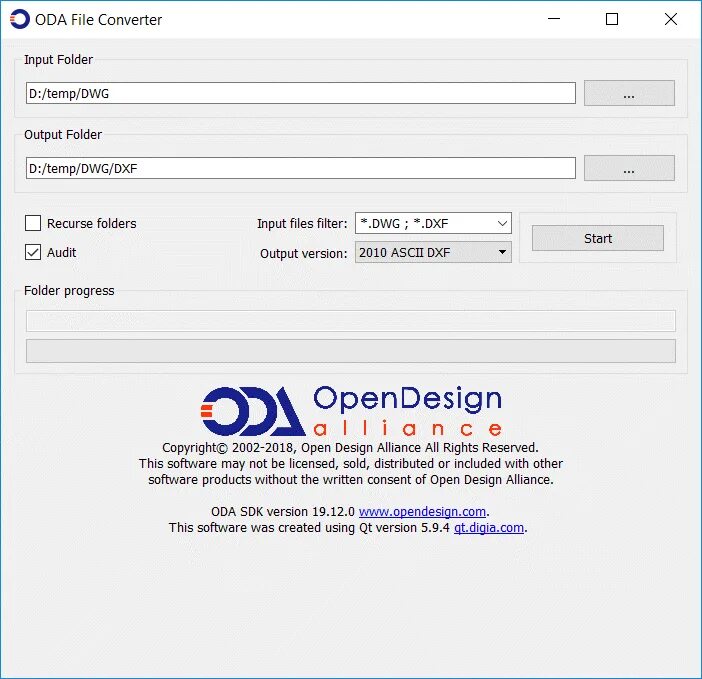Image resolution: width=702 pixels, height=679 pixels.
Task: Start the file conversion
Action: point(598,238)
